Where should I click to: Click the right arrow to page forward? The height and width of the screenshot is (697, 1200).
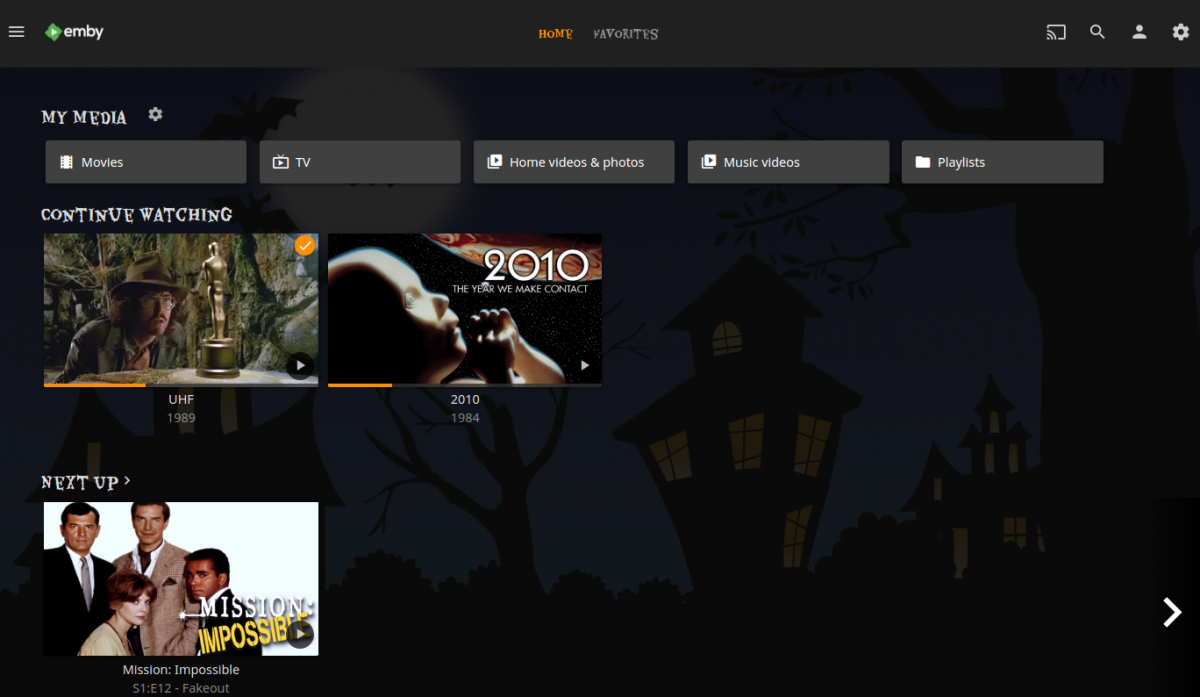pyautogui.click(x=1172, y=612)
